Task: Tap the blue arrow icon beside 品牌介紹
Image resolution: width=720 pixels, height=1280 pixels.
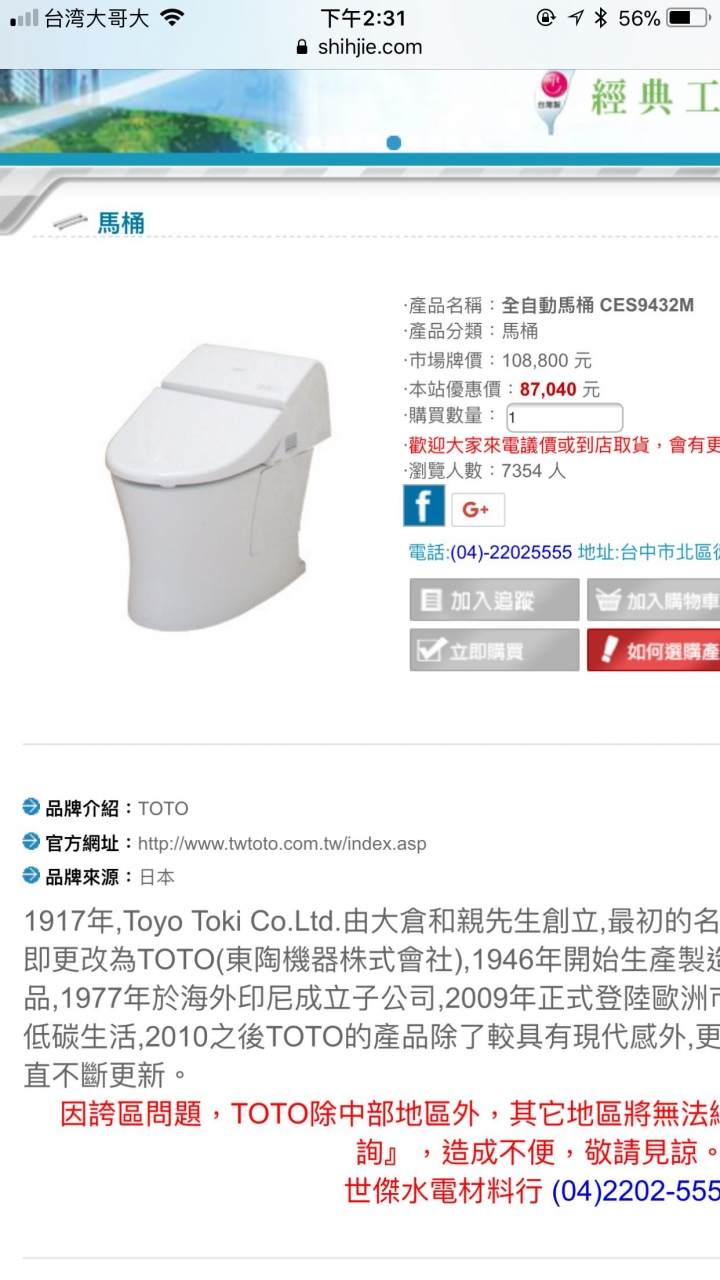Action: coord(32,808)
